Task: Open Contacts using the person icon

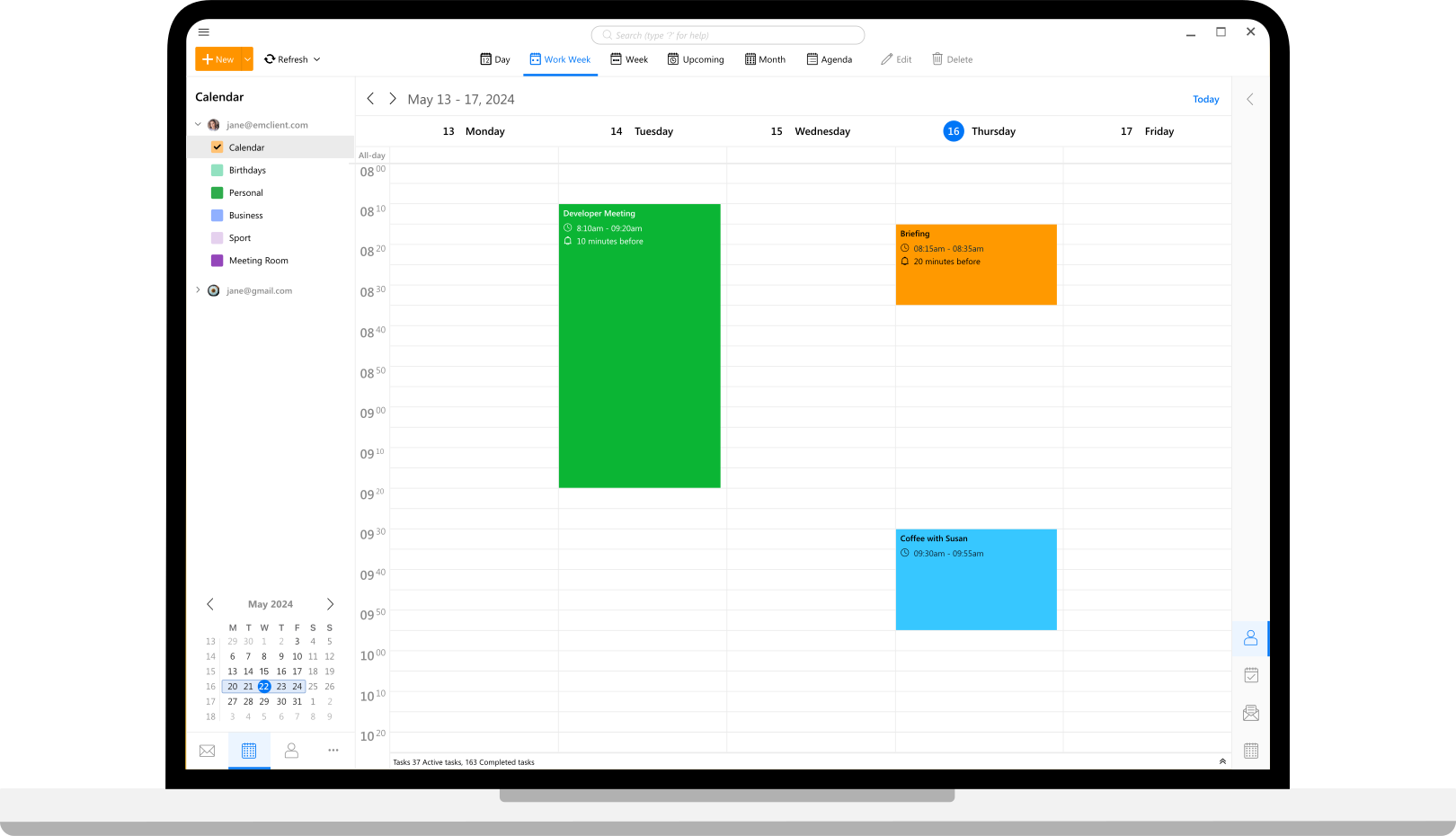Action: [291, 751]
